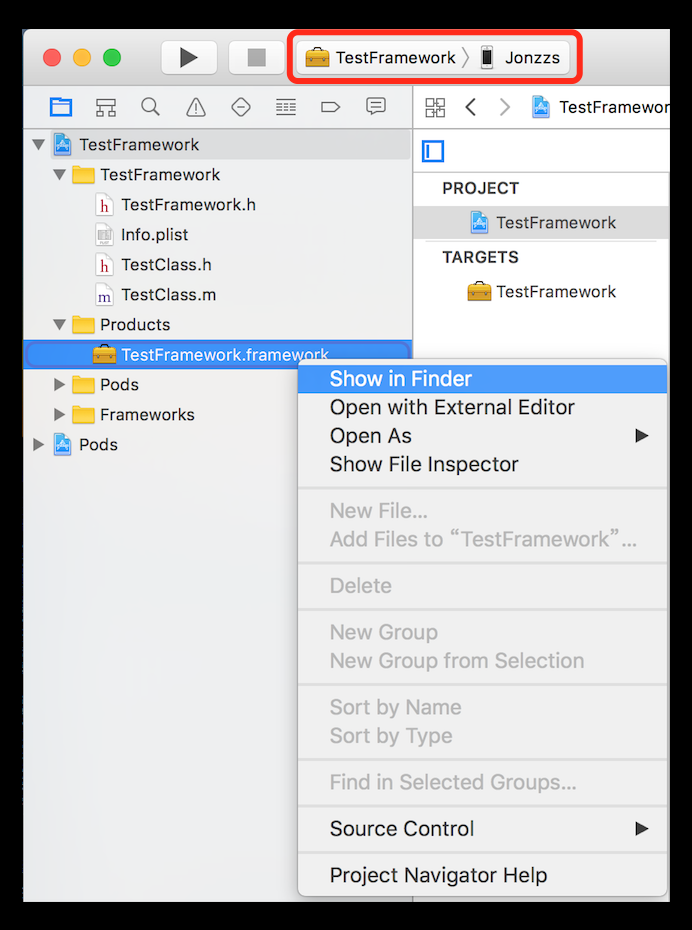Viewport: 692px width, 930px height.
Task: Click the Run (play) button
Action: tap(189, 57)
